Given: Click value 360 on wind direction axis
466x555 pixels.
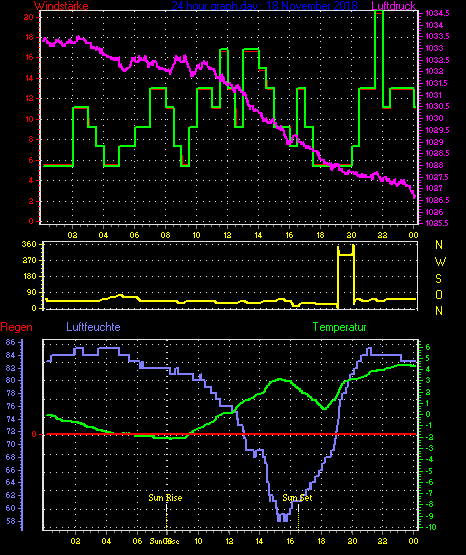Looking at the screenshot, I should click(29, 244).
